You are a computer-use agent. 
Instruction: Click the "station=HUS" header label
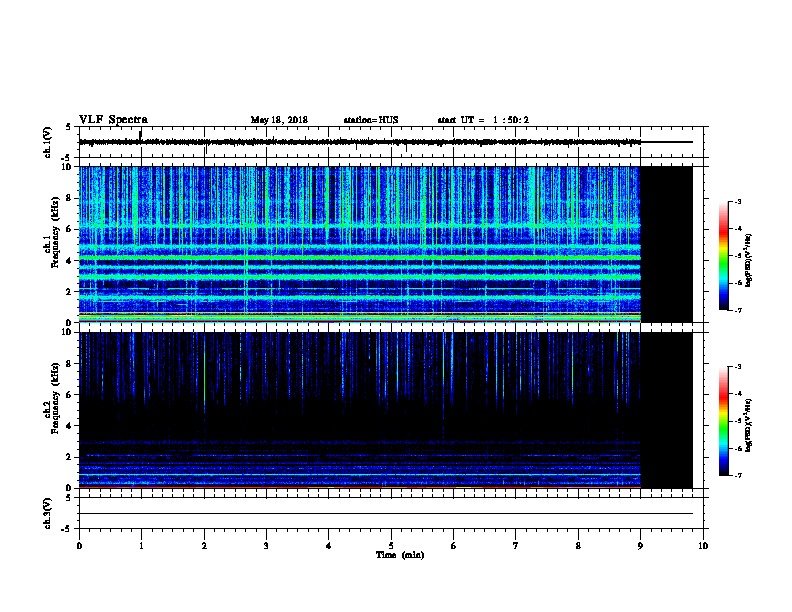coord(371,120)
